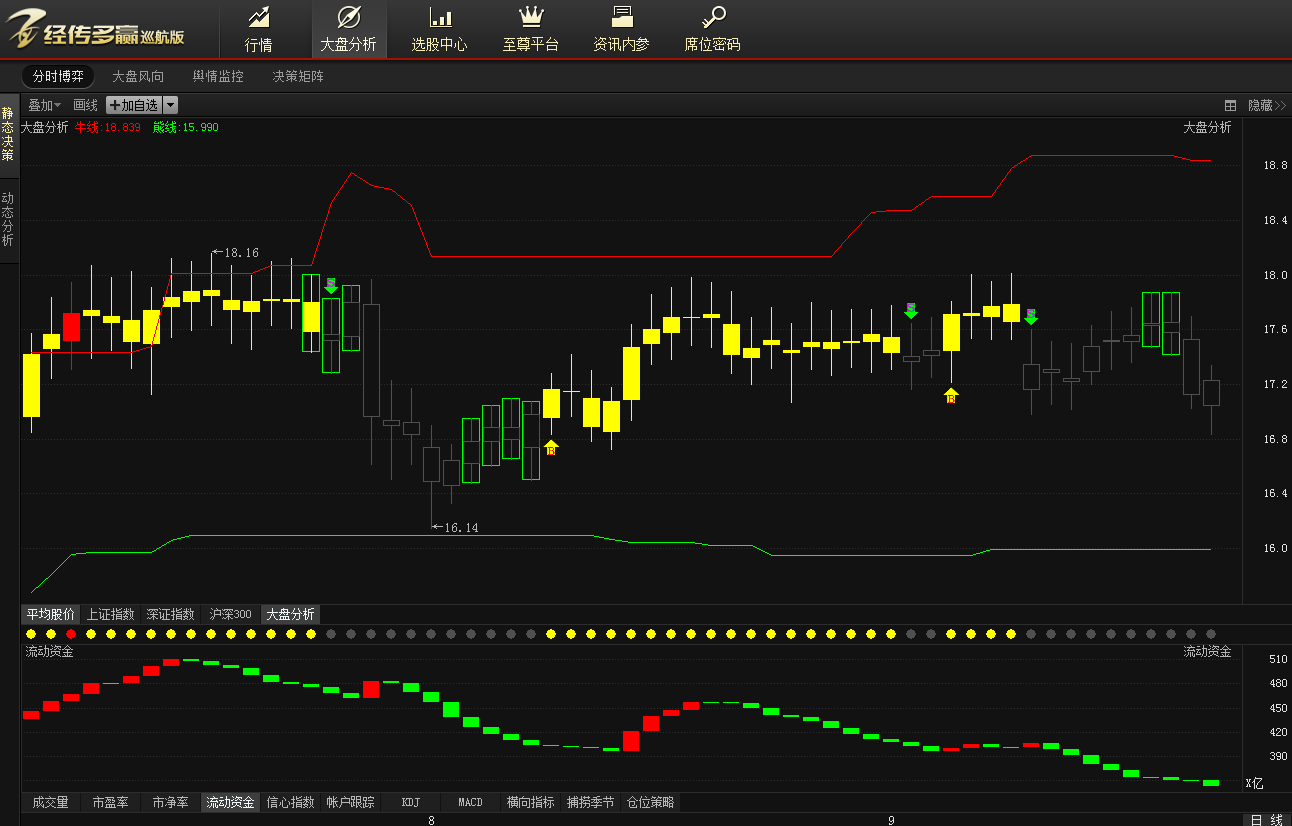Open the 行情 market quotes section

[x=259, y=29]
